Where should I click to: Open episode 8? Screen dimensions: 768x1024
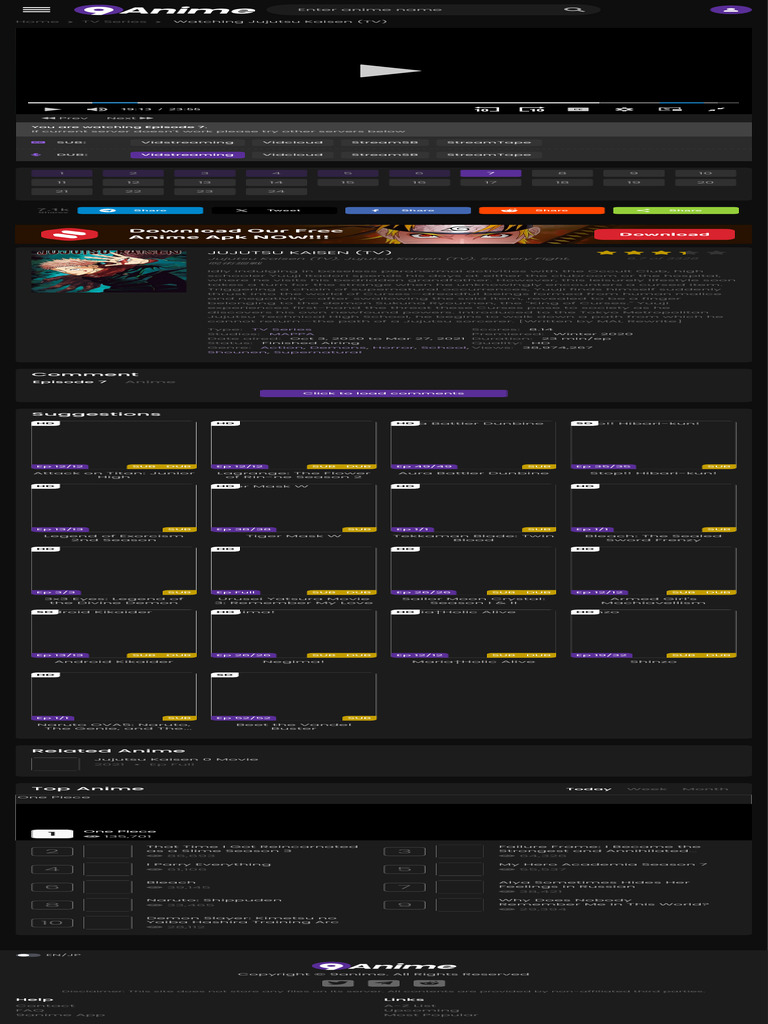click(x=562, y=174)
